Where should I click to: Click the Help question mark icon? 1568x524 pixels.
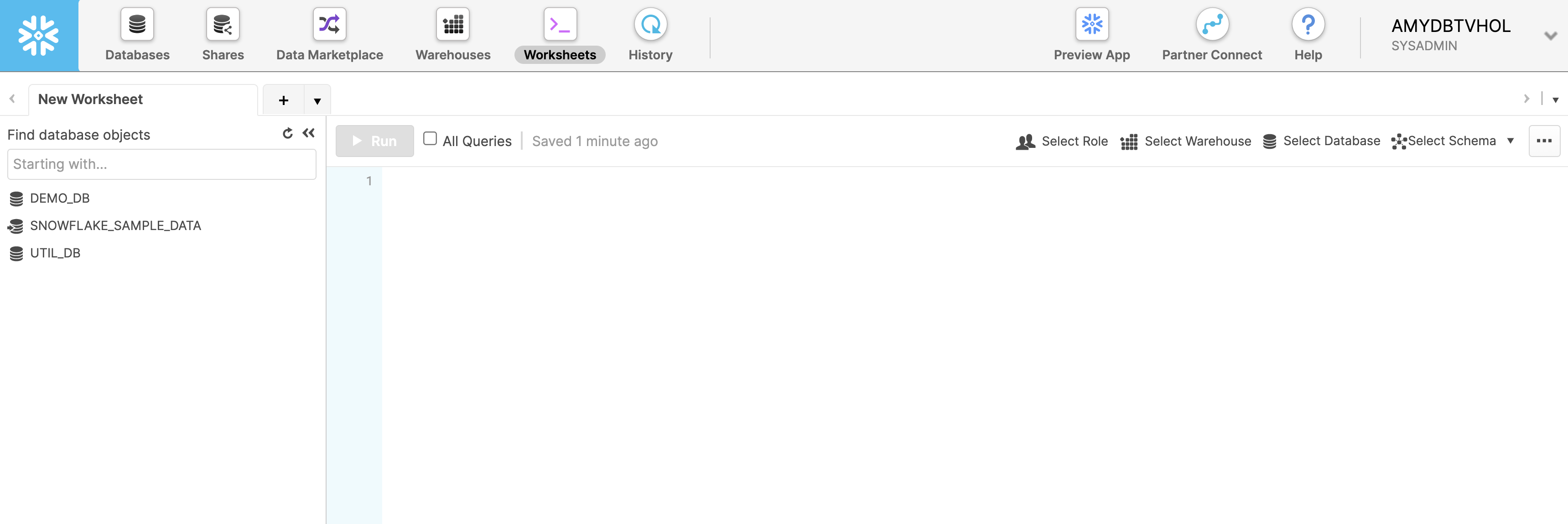(x=1308, y=26)
